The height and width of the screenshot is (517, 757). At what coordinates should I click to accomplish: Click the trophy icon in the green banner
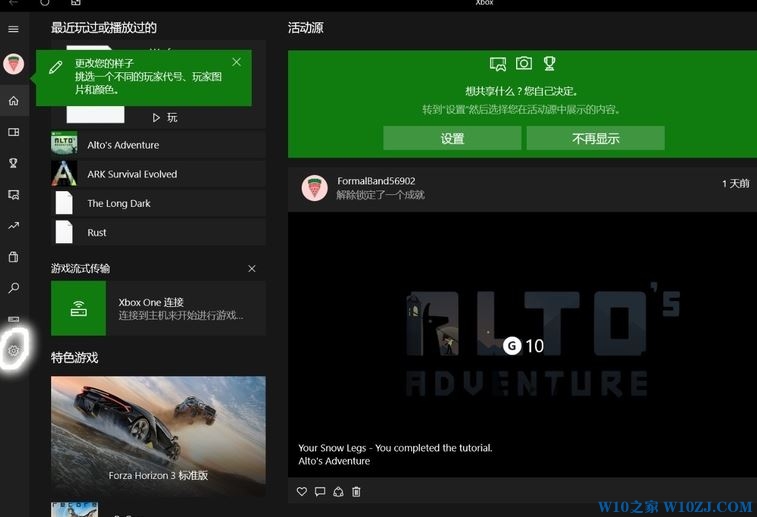coord(549,63)
